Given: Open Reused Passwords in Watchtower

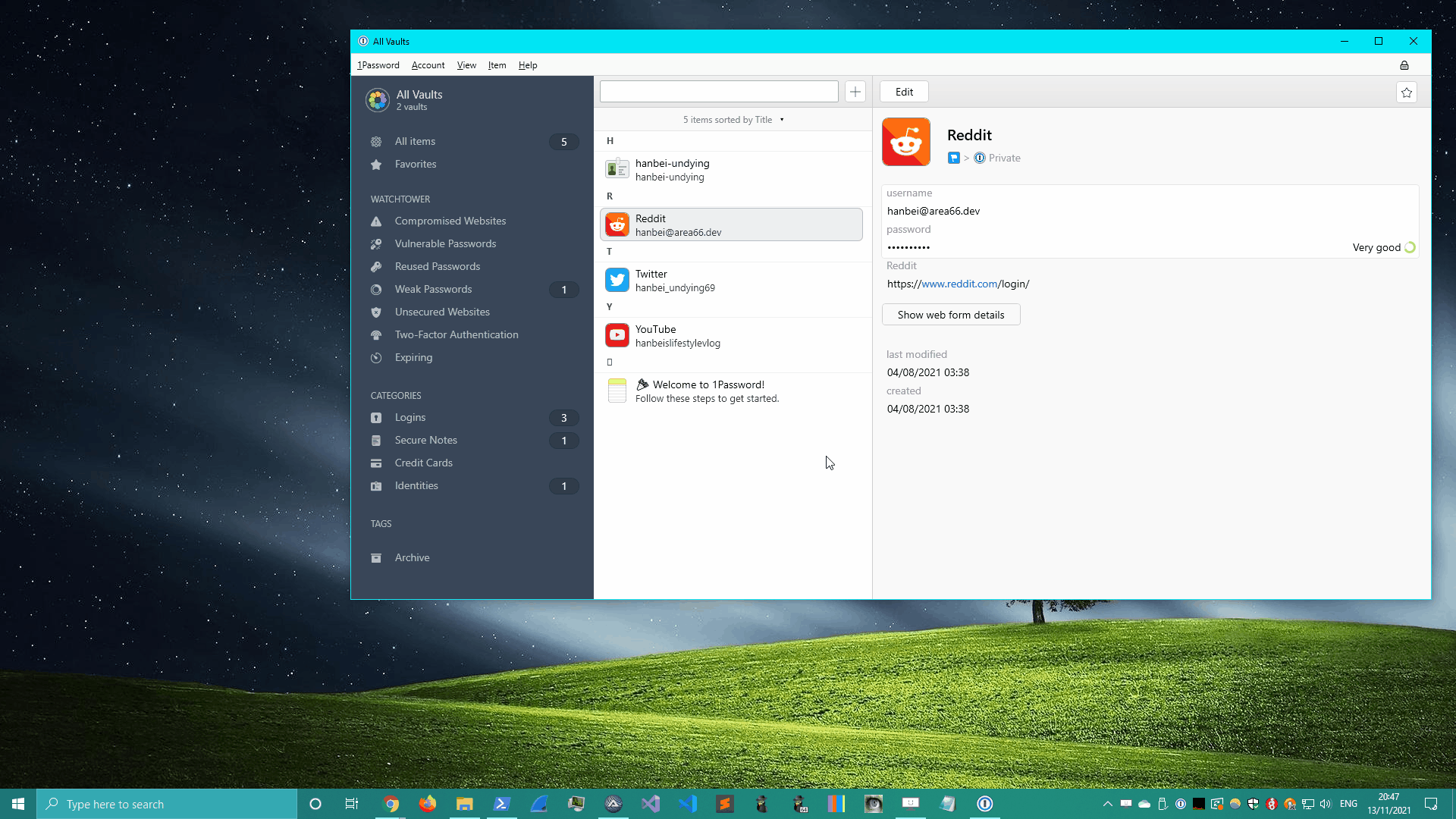Looking at the screenshot, I should pos(472,267).
